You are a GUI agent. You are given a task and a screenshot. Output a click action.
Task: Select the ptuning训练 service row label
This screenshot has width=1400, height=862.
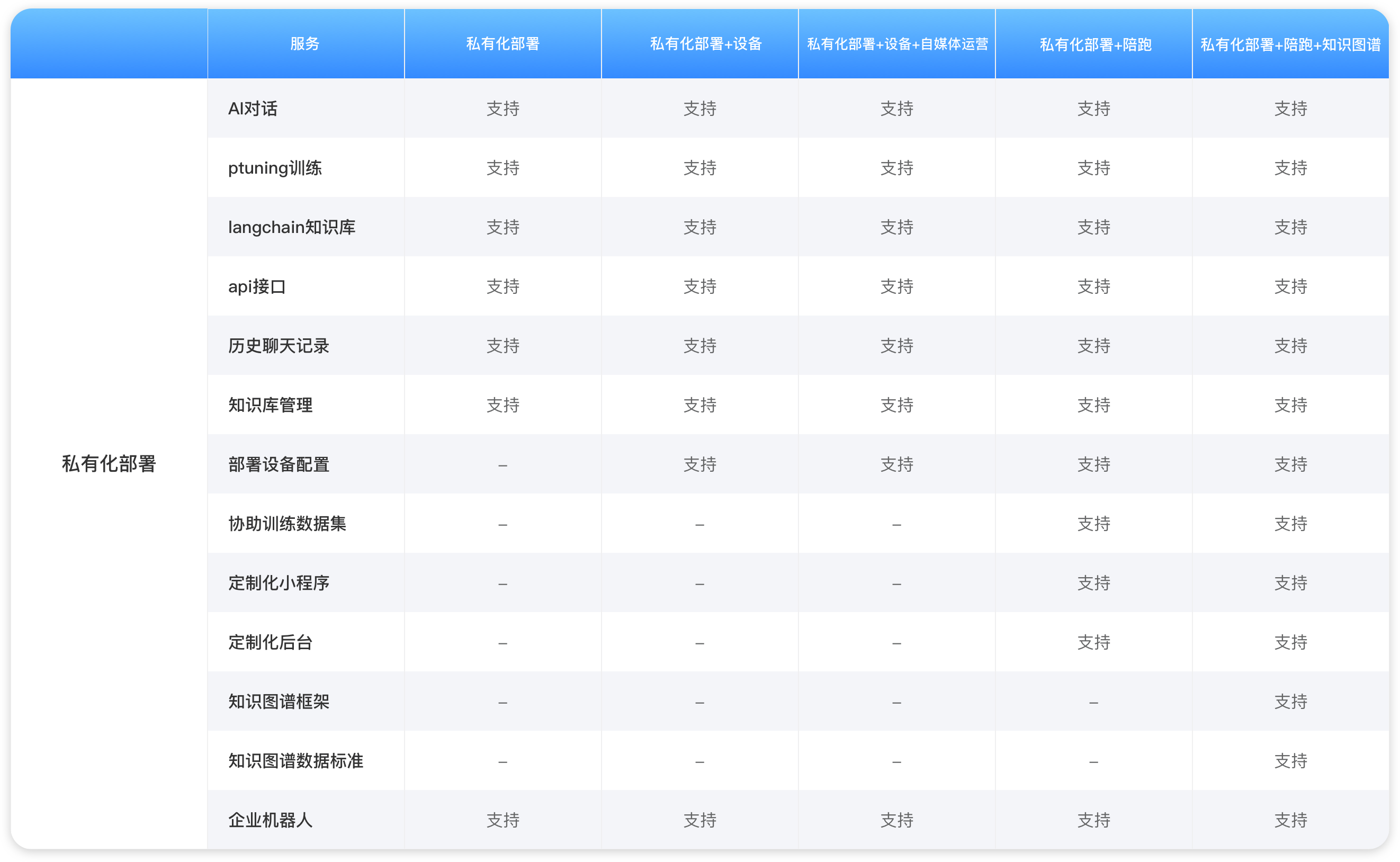275,168
